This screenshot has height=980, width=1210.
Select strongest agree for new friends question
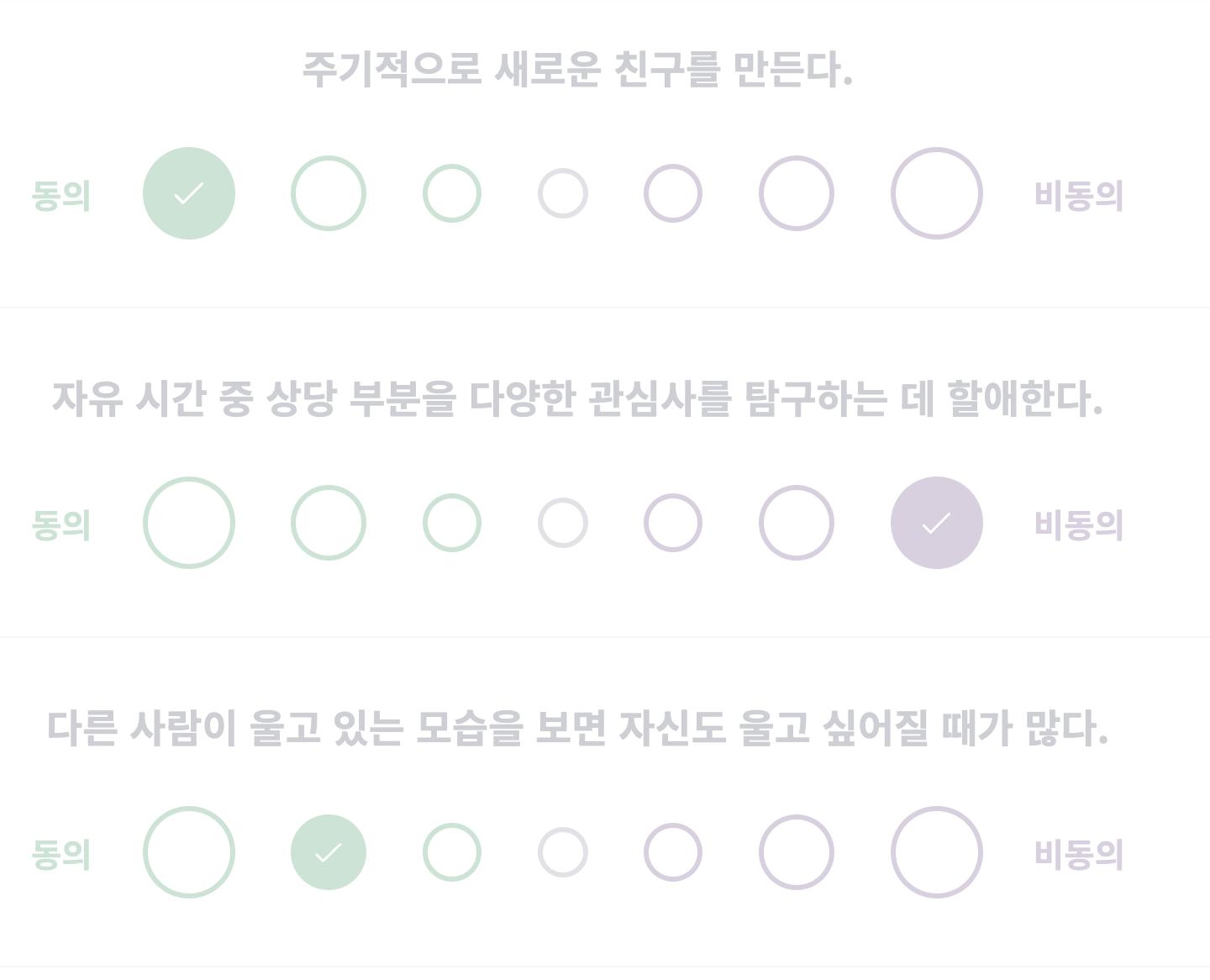click(x=189, y=193)
